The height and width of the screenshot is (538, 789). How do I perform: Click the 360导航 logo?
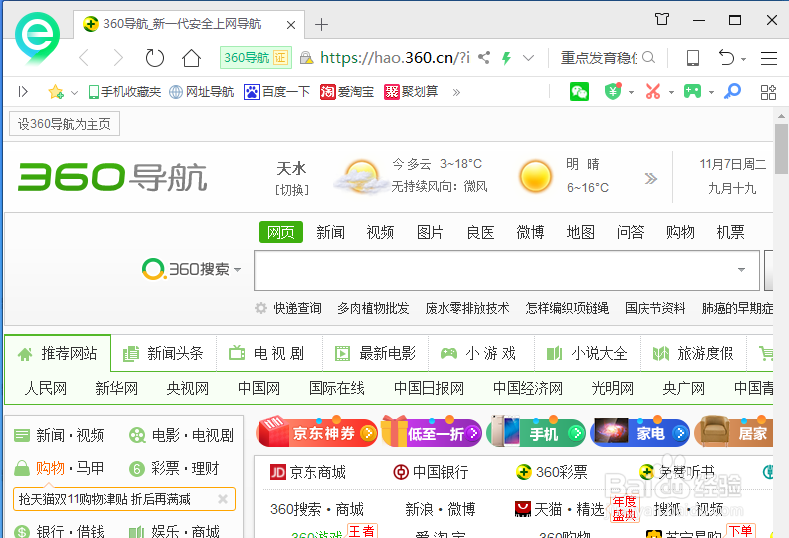click(112, 177)
